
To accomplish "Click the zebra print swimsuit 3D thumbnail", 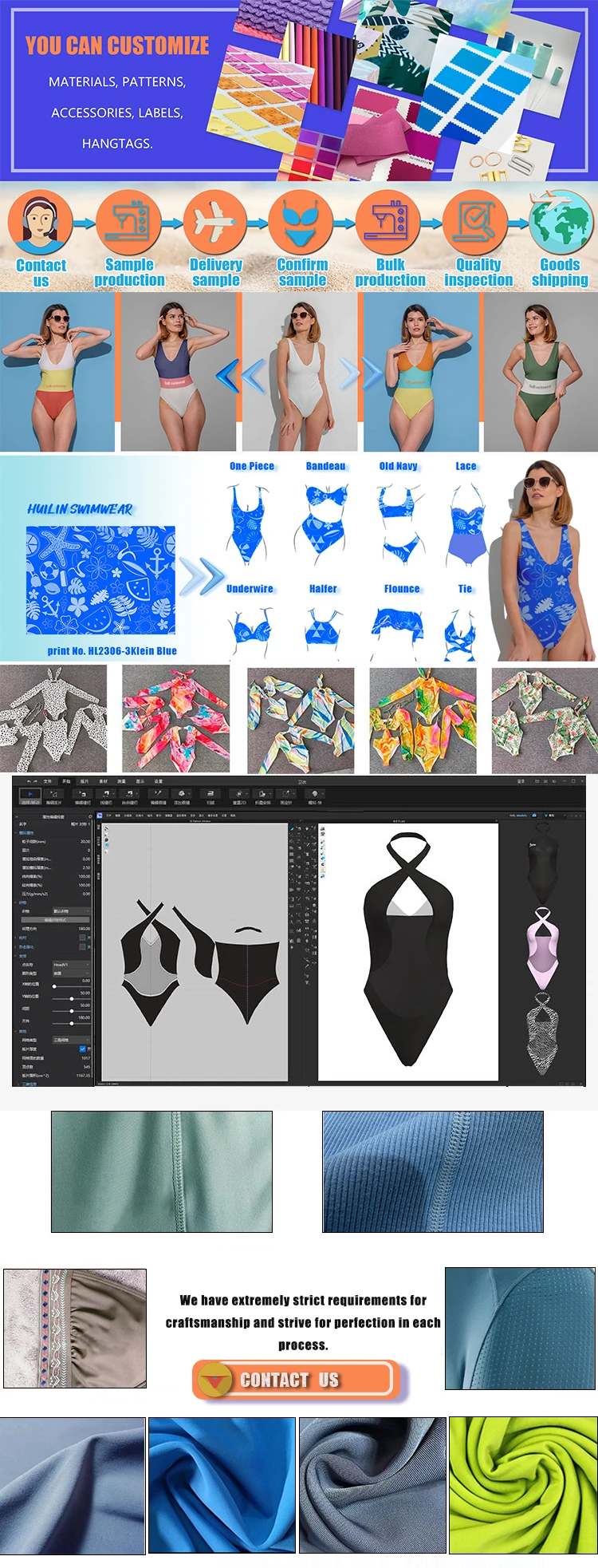I will 542,1033.
